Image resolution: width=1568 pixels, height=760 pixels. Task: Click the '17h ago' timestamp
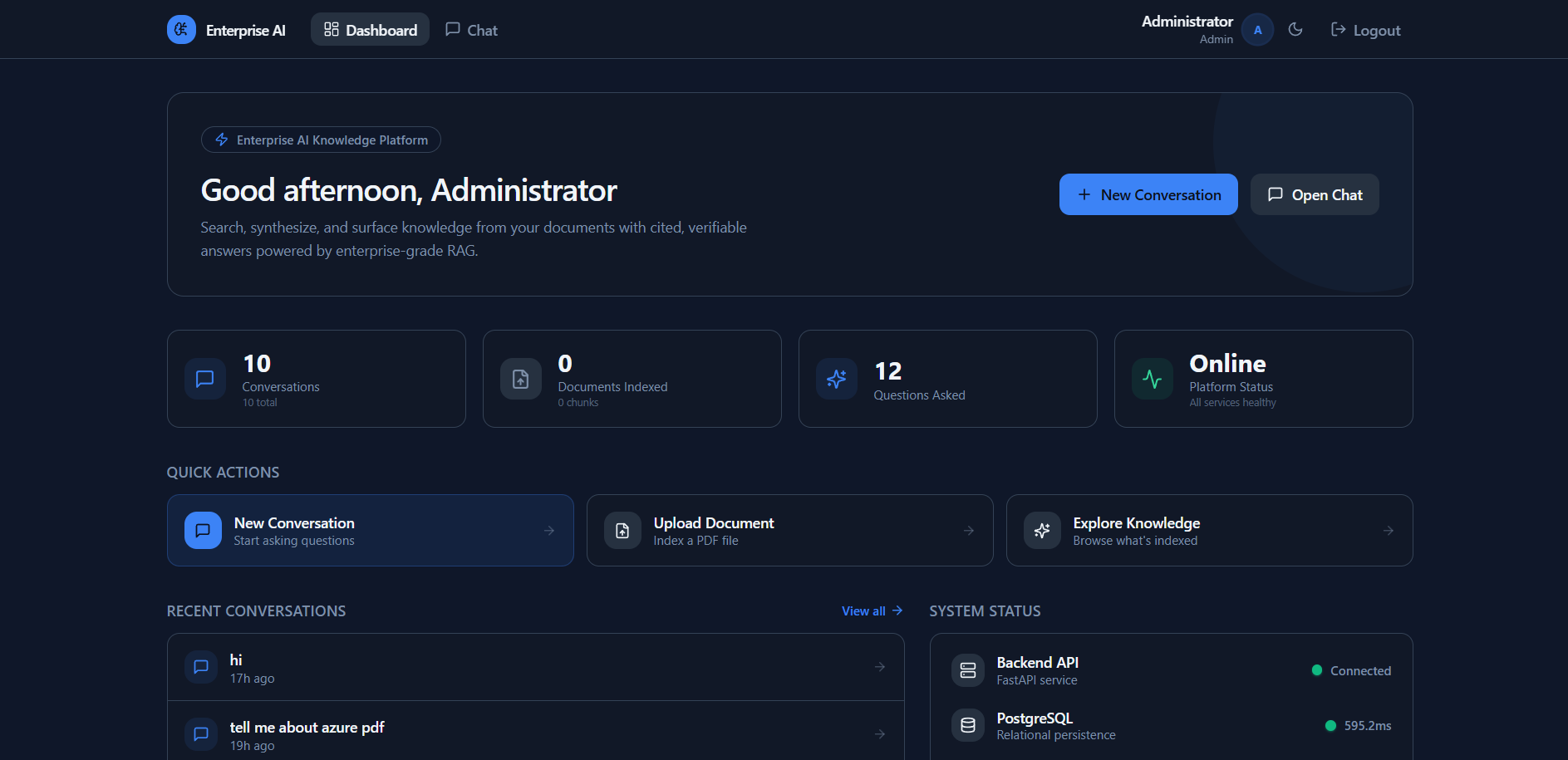pyautogui.click(x=252, y=679)
